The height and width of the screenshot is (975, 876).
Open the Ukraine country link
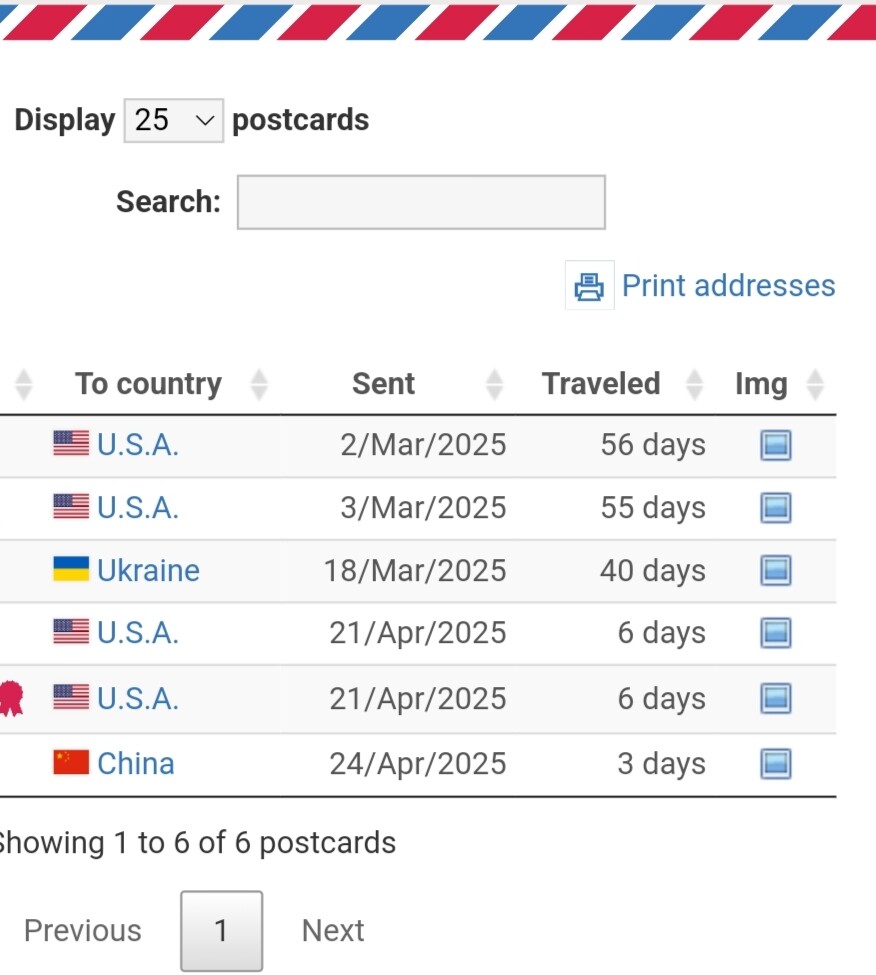[x=148, y=571]
